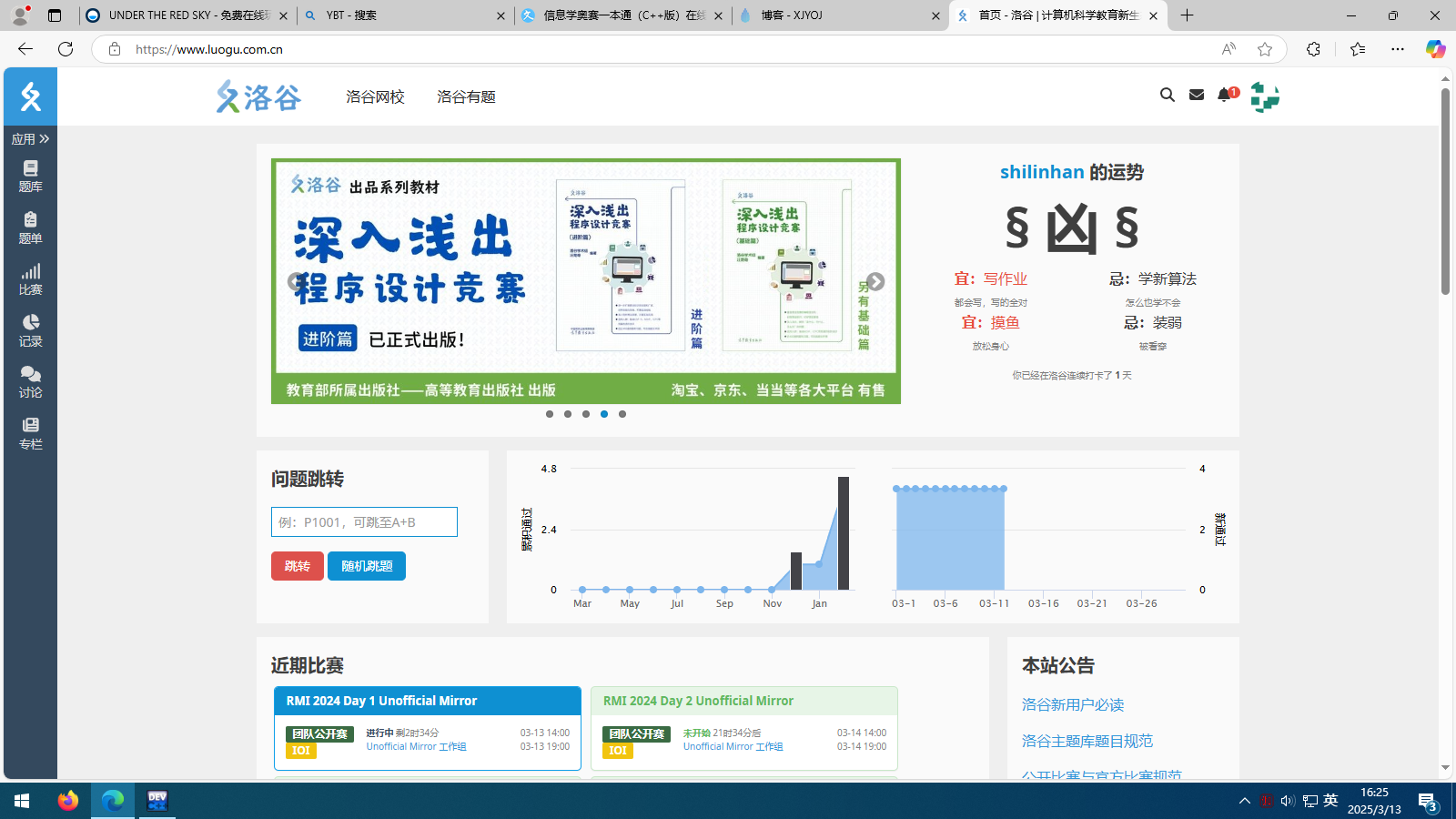Select the first carousel dot

(x=550, y=414)
